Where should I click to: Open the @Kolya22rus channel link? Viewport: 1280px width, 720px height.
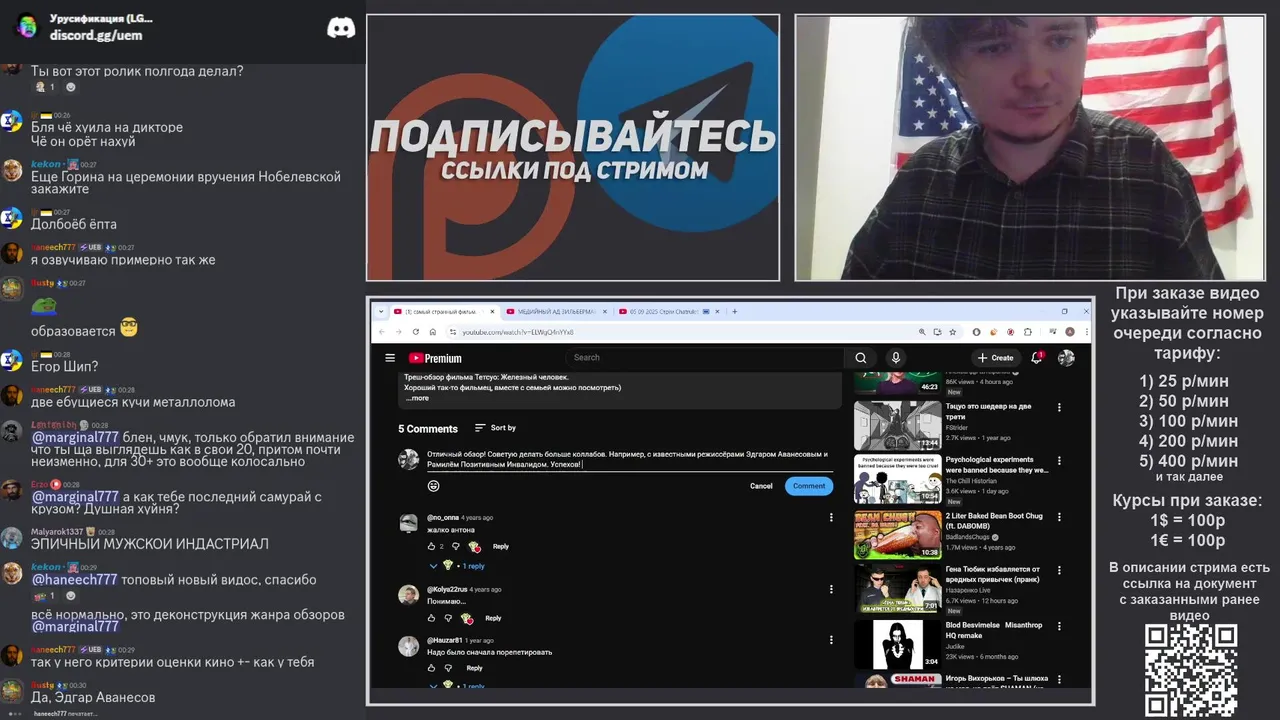click(447, 589)
